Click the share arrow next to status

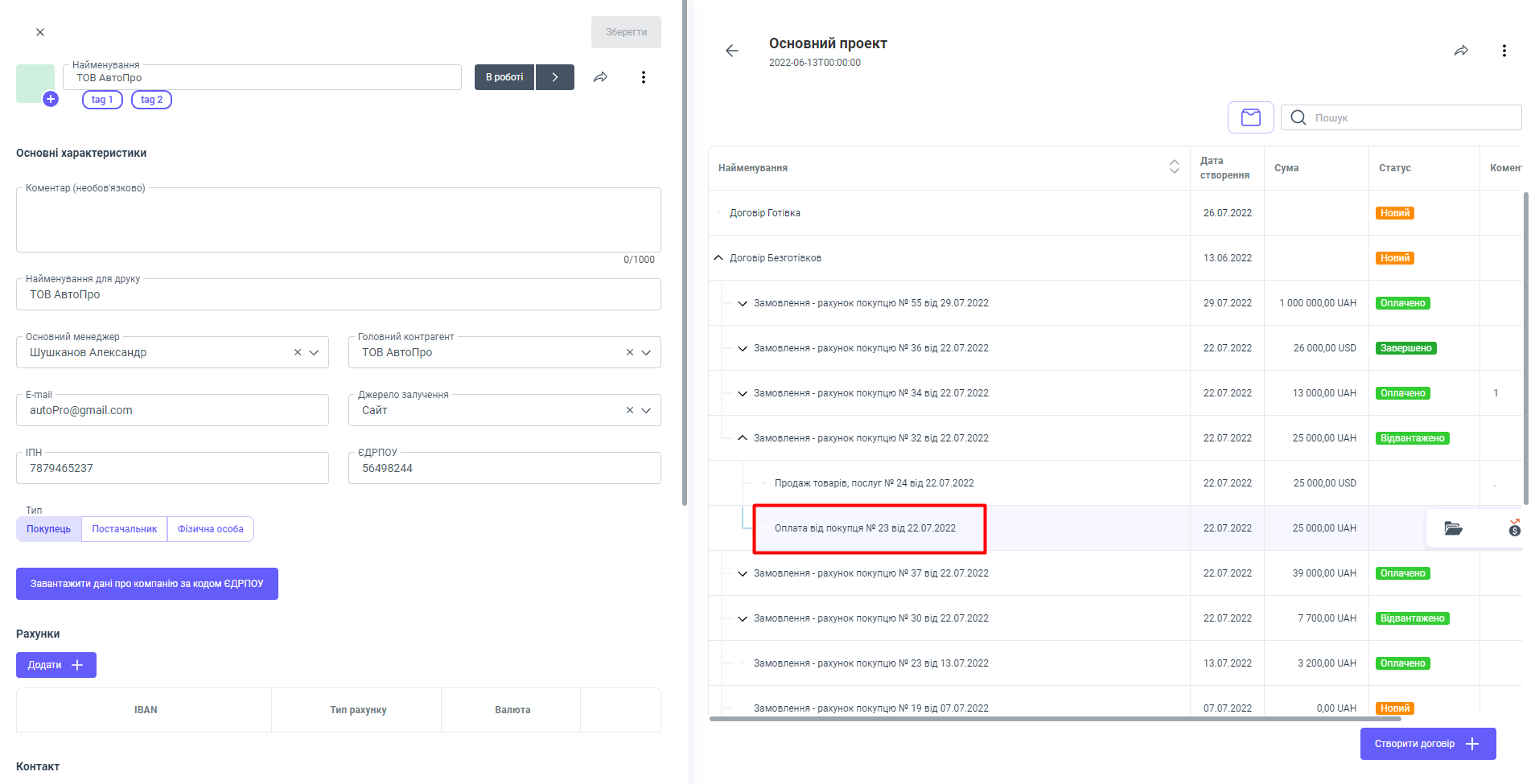pos(600,77)
